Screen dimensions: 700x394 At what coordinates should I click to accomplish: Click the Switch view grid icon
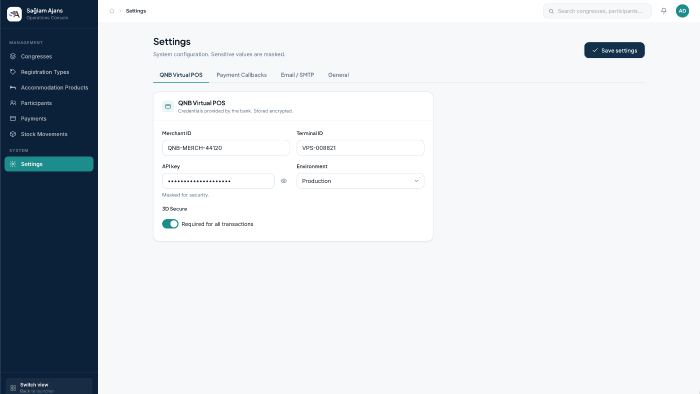point(13,388)
